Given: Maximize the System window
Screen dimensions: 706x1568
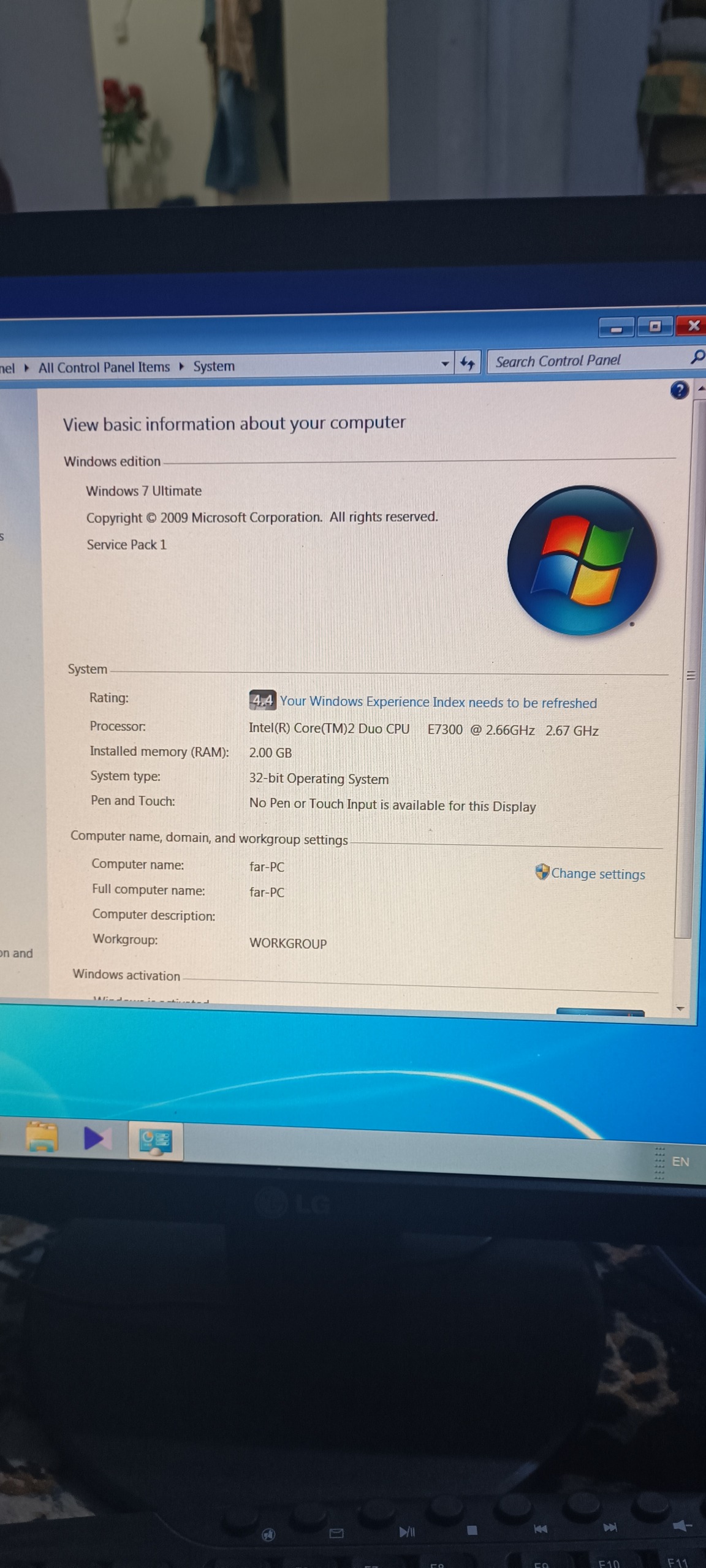Looking at the screenshot, I should (x=655, y=325).
